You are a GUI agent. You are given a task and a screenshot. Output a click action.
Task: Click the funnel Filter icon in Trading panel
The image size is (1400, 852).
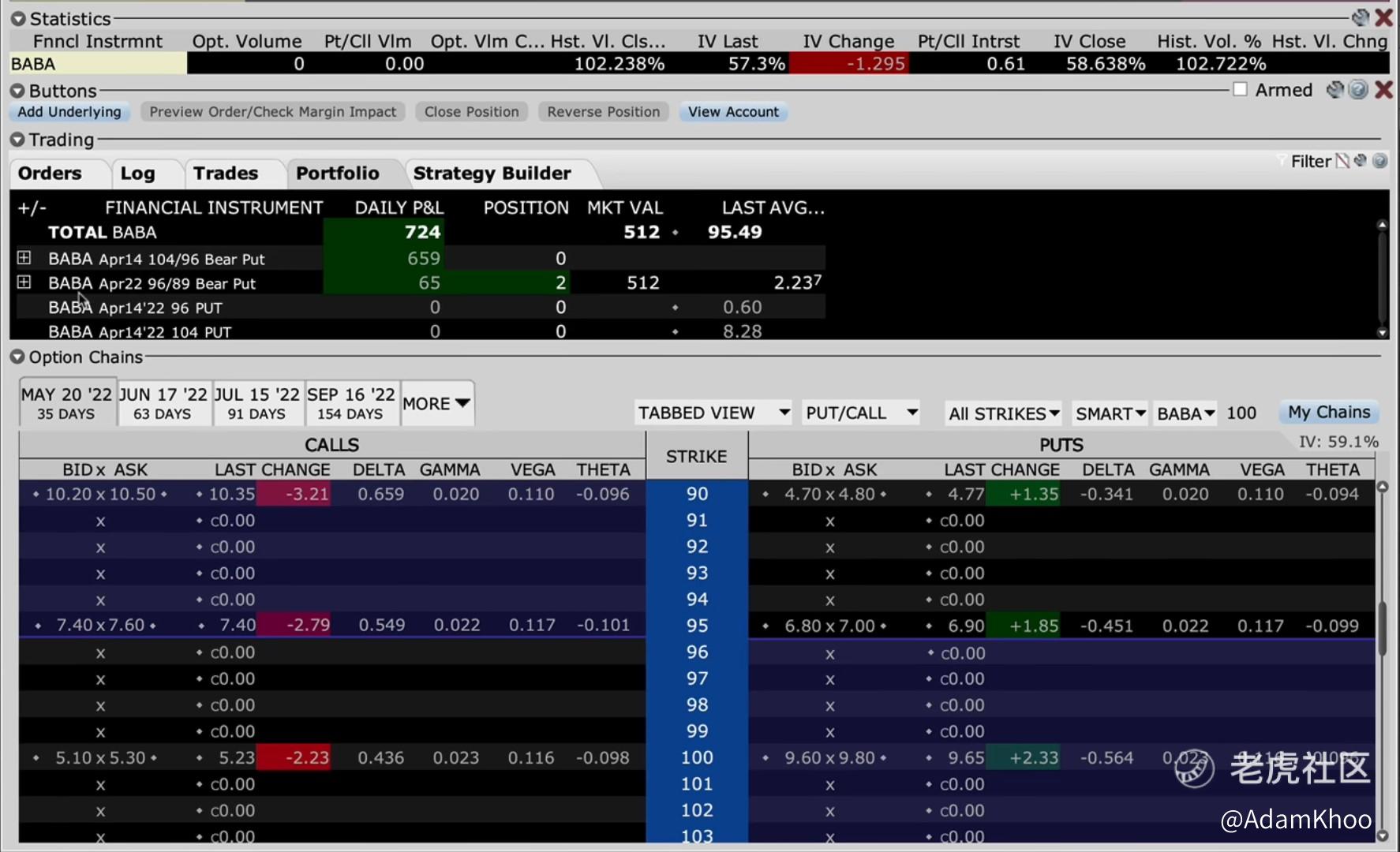(1281, 161)
